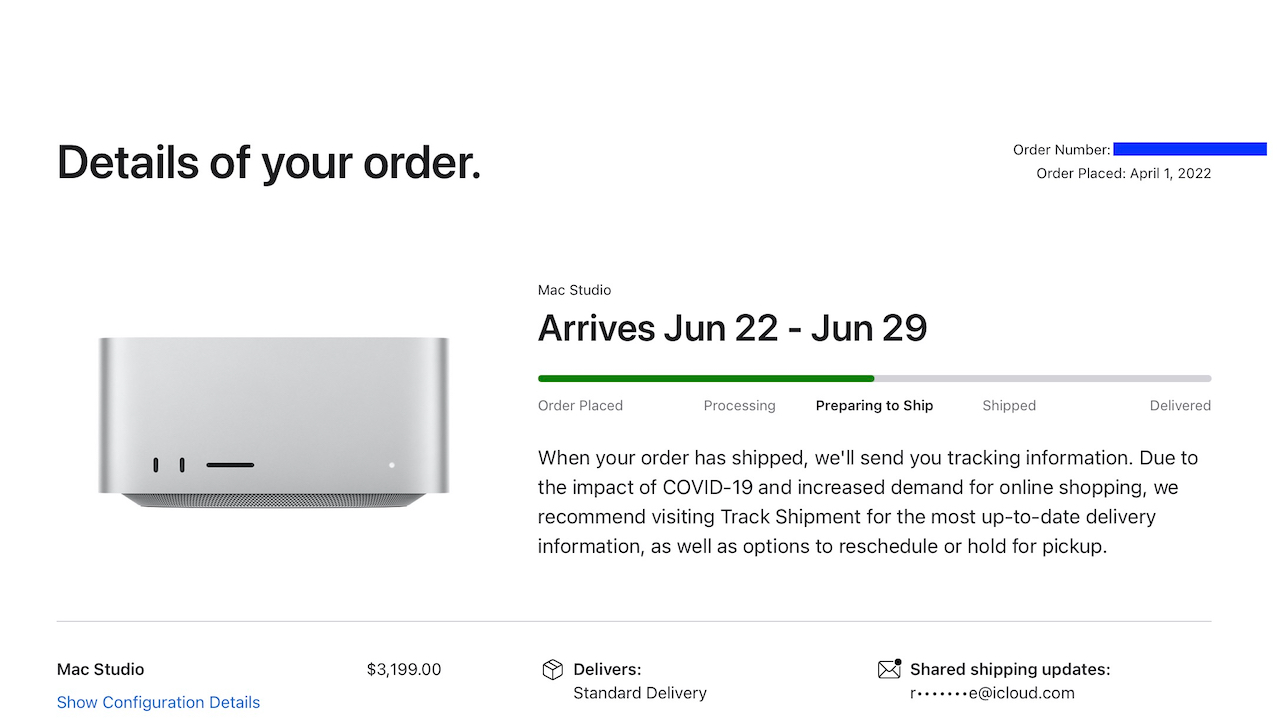
Task: Click the Order Placed April 1, 2022 date
Action: coord(1123,173)
